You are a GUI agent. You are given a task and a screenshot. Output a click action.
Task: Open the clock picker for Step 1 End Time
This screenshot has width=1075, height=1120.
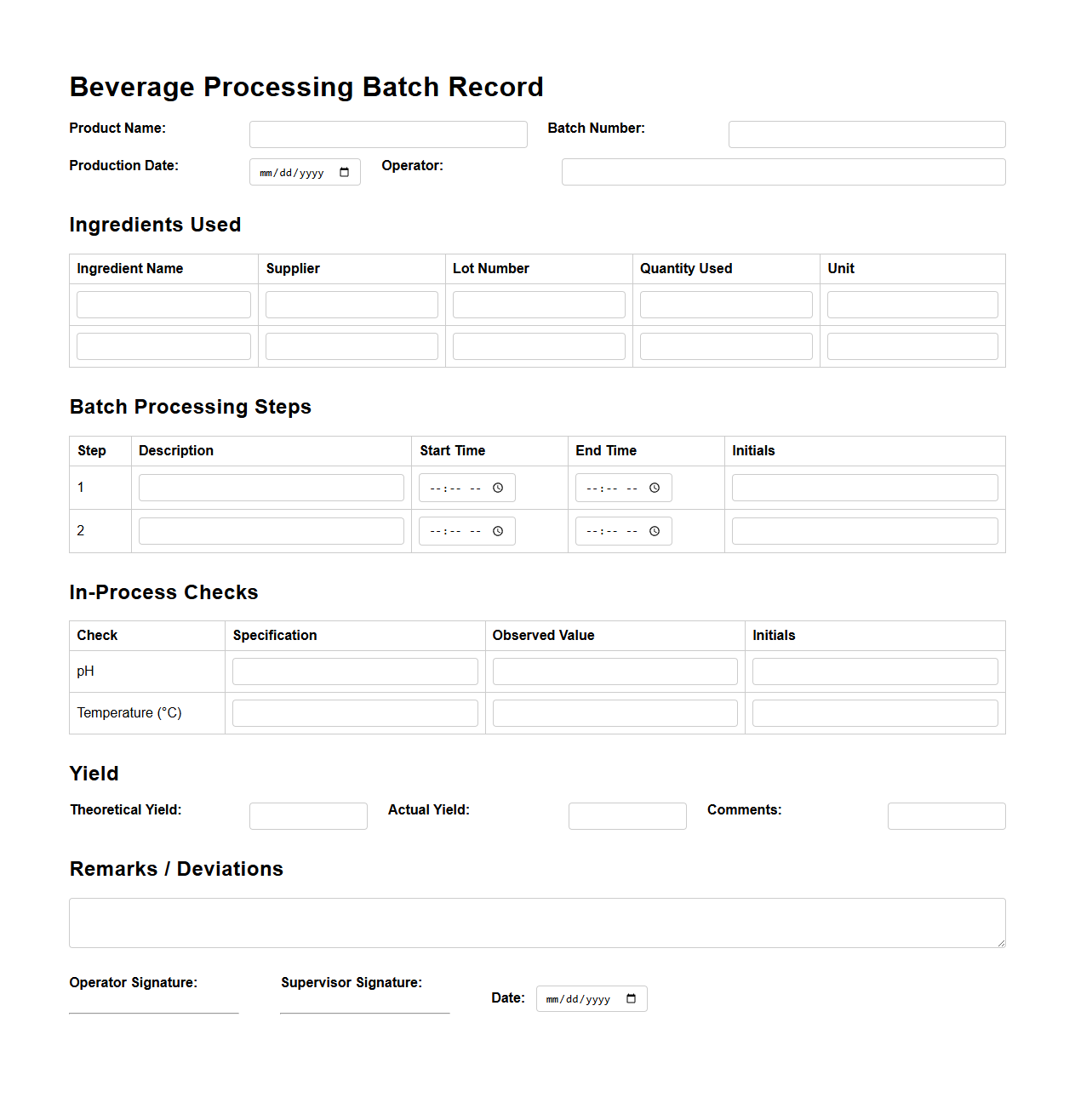click(x=655, y=487)
